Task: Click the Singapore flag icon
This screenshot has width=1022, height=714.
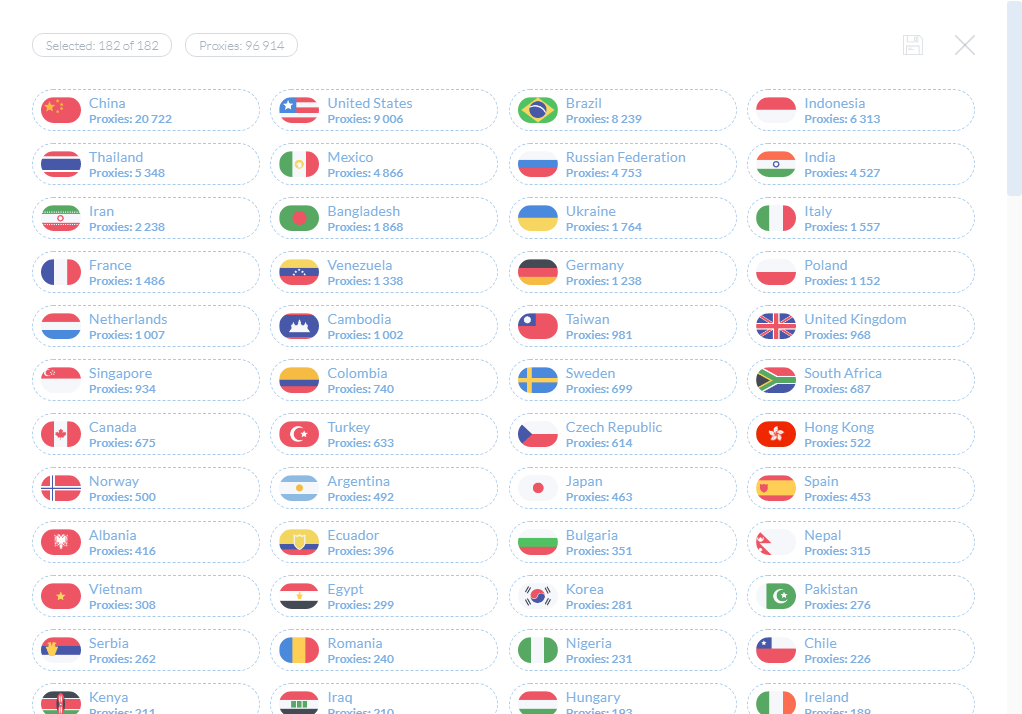Action: coord(61,381)
